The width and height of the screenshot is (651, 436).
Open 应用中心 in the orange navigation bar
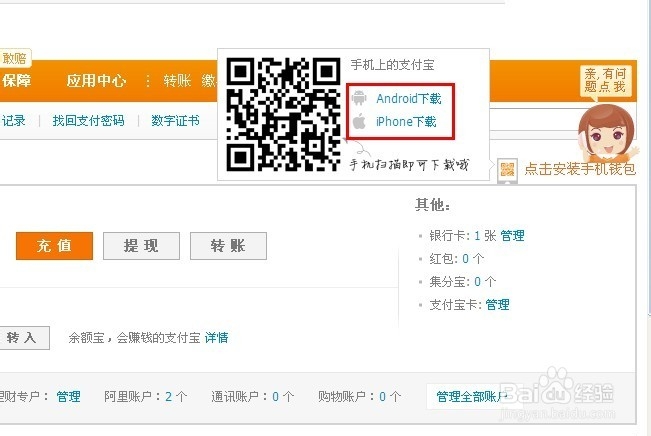click(x=96, y=81)
